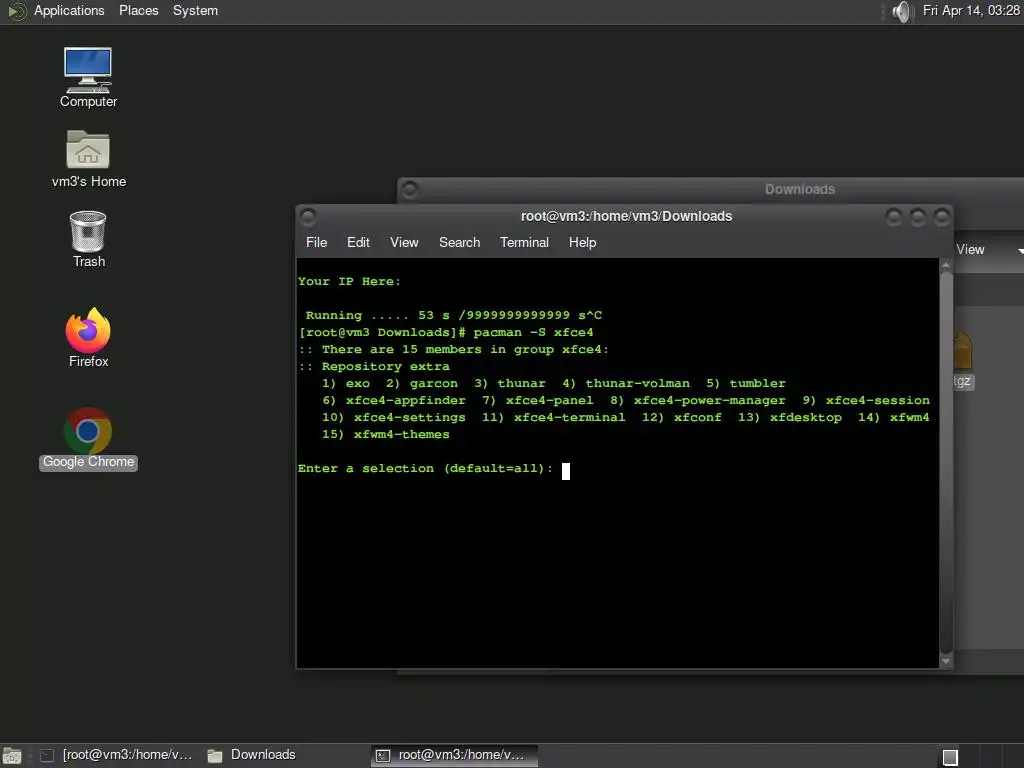Close the terminal window
This screenshot has height=768, width=1024.
coord(941,217)
